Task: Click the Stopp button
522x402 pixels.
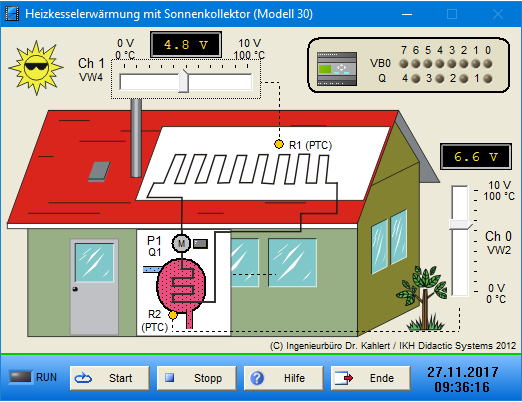Action: (x=197, y=378)
